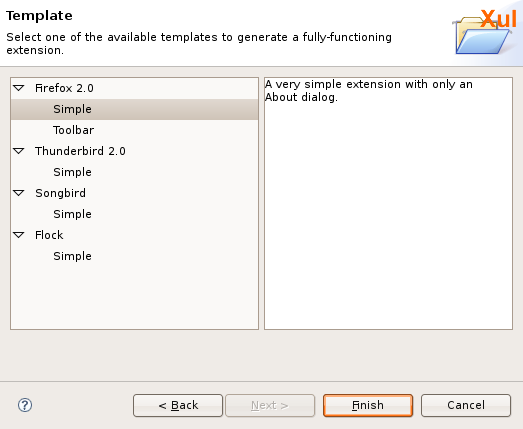Cancel the template wizard
523x429 pixels.
tap(466, 406)
